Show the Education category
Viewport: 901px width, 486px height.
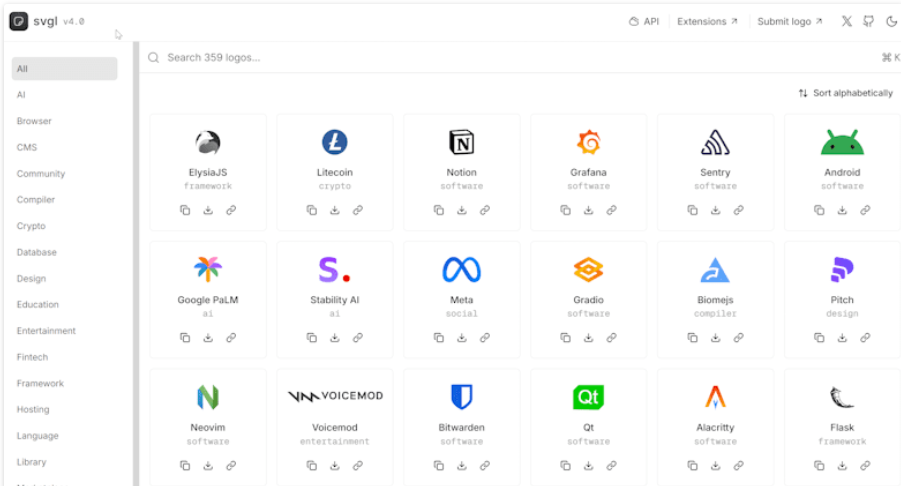tap(37, 304)
